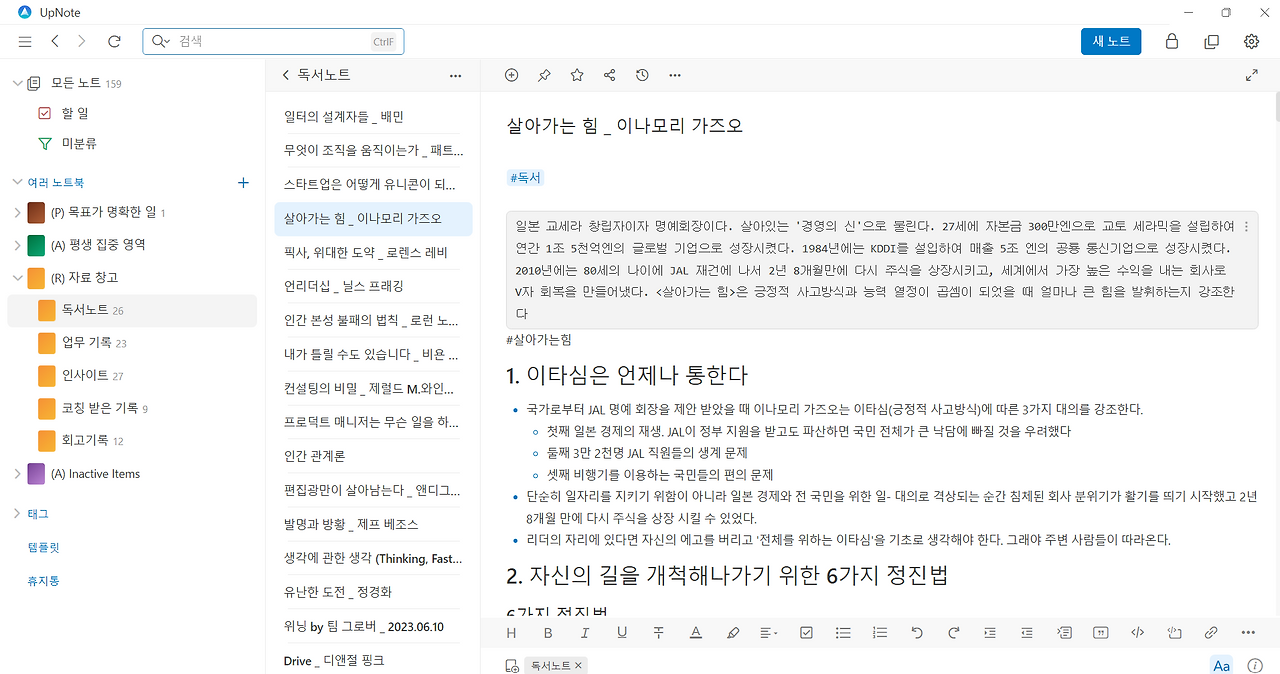Create a new note with 새 노트
The image size is (1280, 674).
pos(1110,41)
